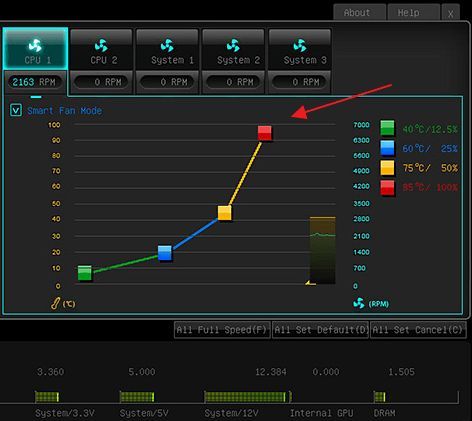Click All Set Default(D) button

click(x=320, y=330)
